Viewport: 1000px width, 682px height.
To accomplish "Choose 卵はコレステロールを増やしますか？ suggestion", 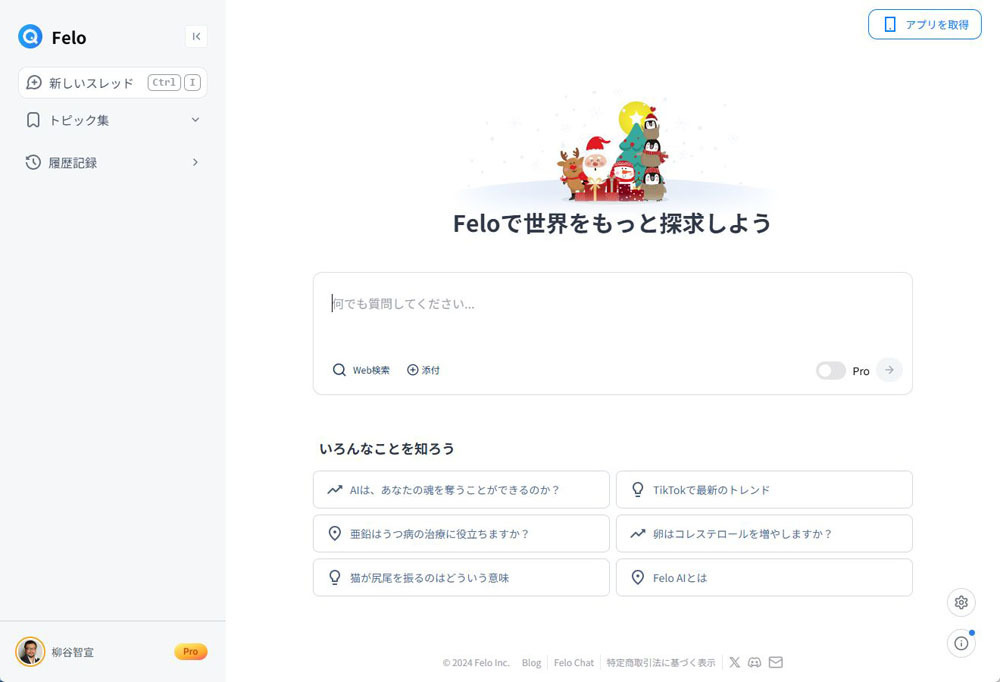I will coord(764,534).
